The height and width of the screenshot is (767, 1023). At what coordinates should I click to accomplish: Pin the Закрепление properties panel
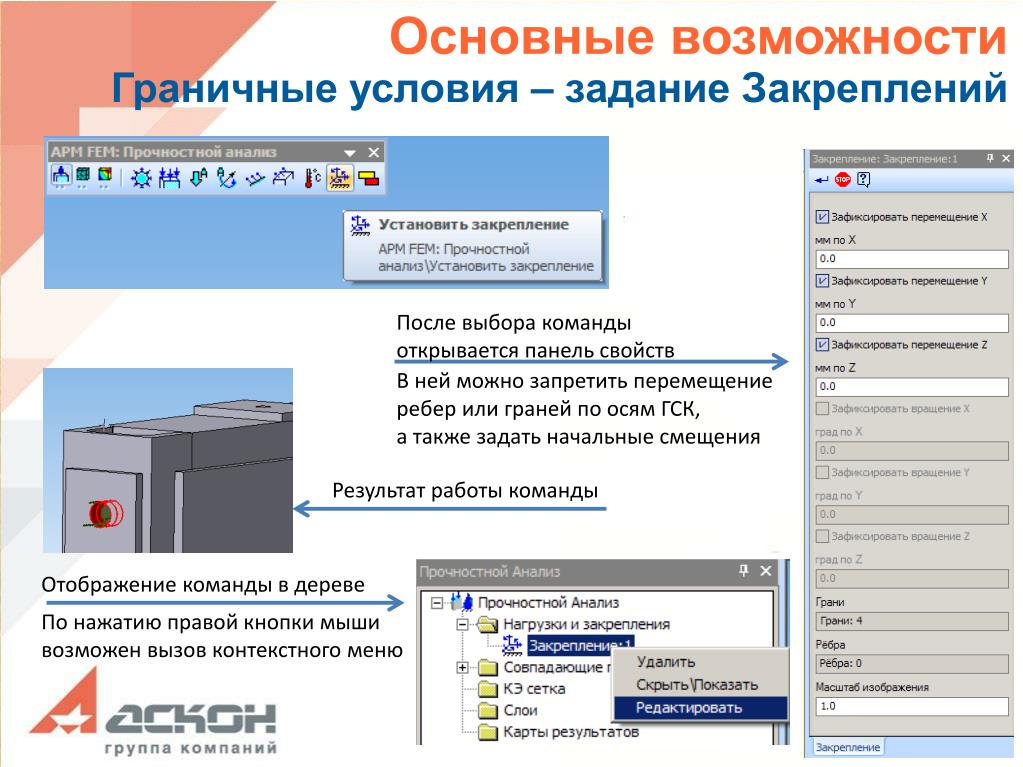point(990,158)
